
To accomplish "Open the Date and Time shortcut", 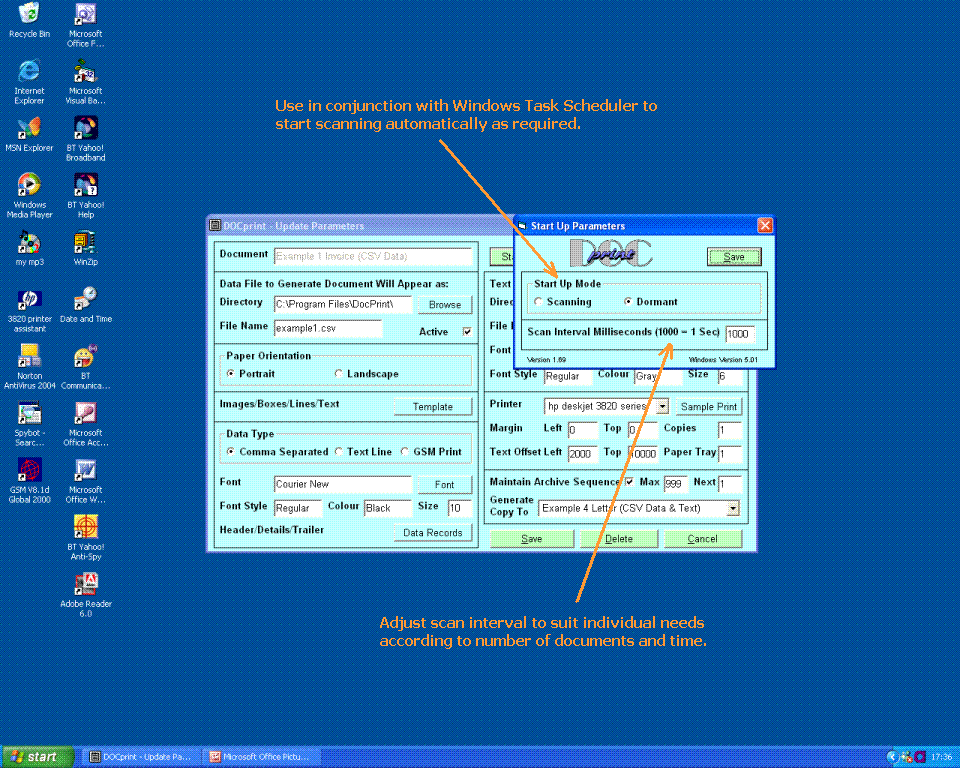I will pyautogui.click(x=86, y=300).
